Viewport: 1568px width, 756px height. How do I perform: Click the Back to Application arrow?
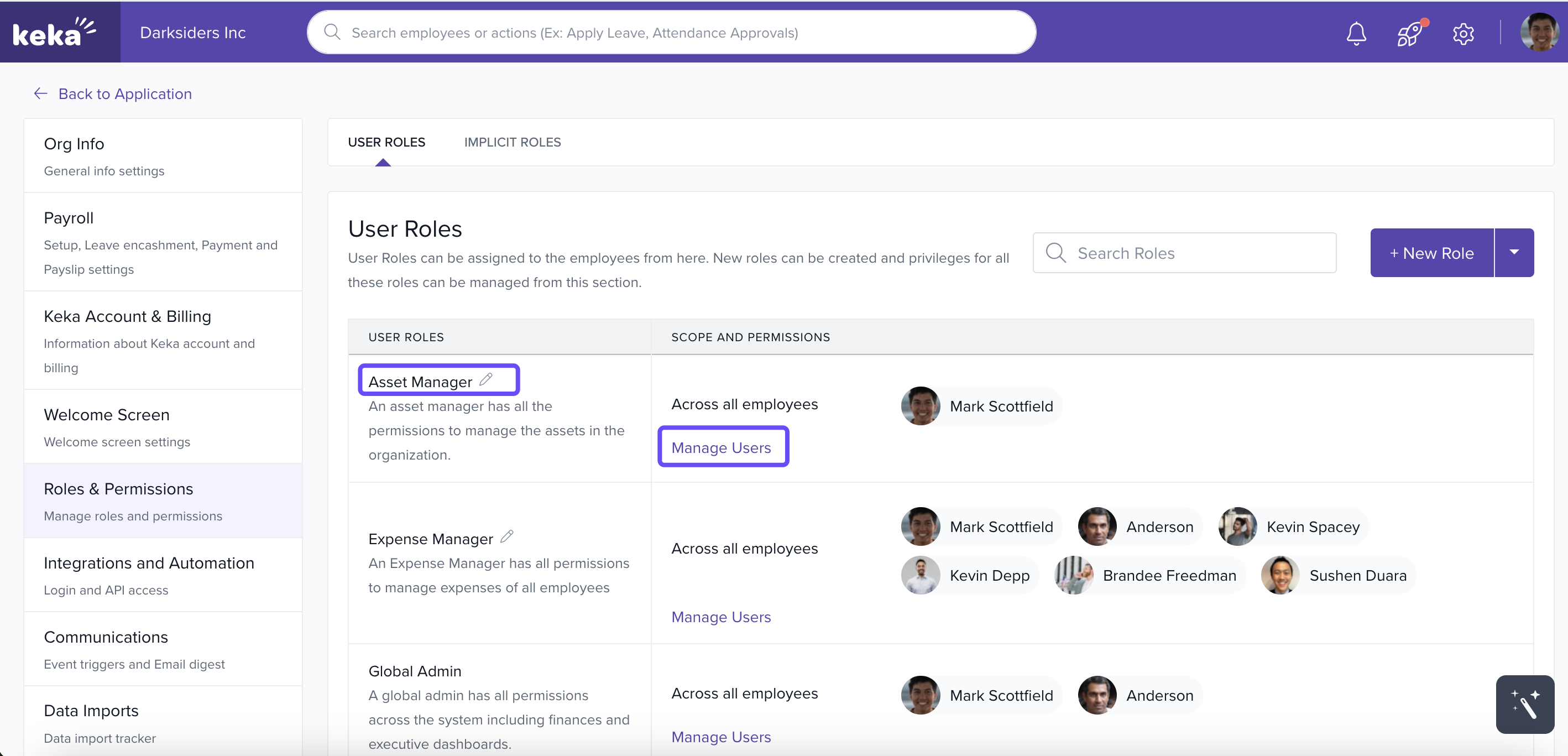40,93
